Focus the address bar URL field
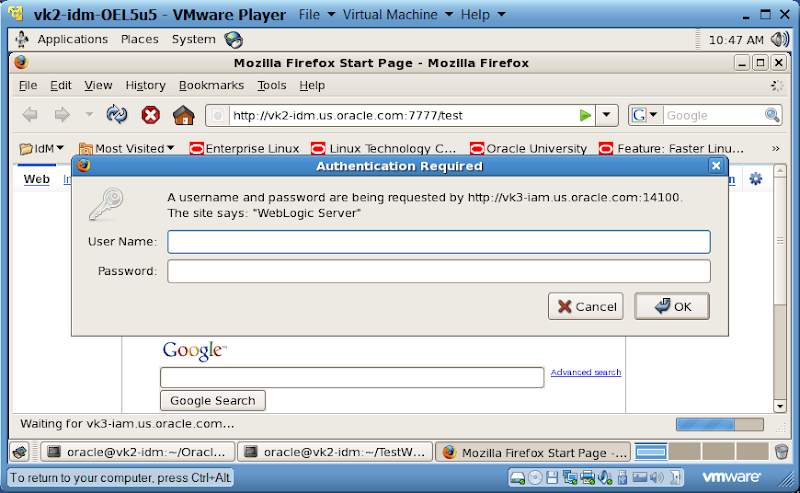The image size is (800, 493). tap(403, 115)
